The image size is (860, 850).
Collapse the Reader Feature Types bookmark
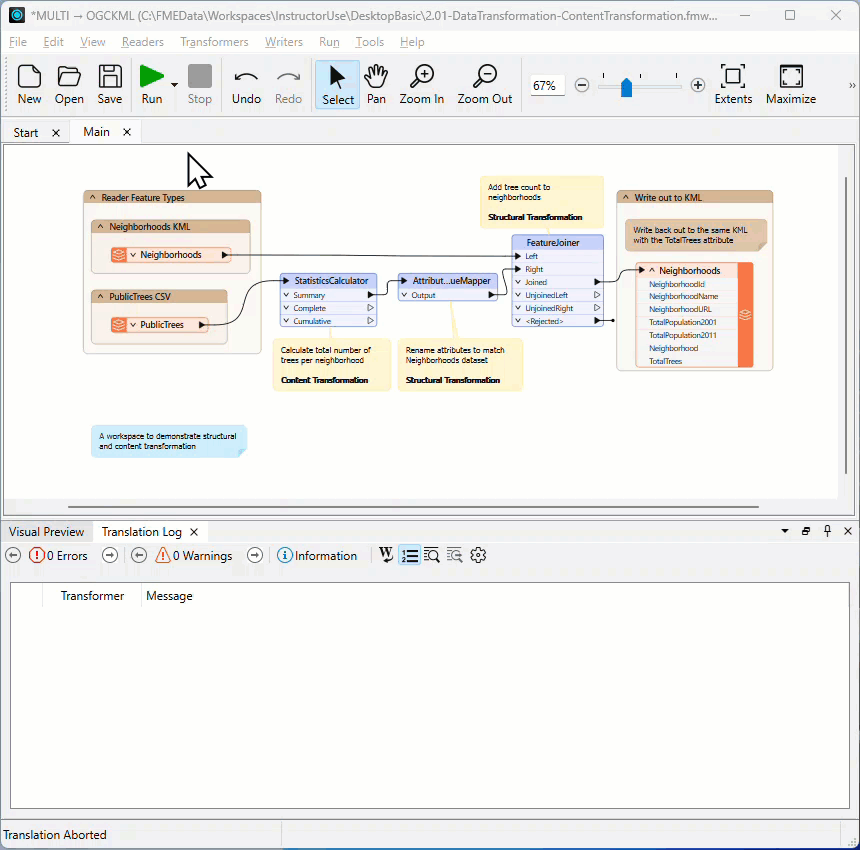point(93,197)
